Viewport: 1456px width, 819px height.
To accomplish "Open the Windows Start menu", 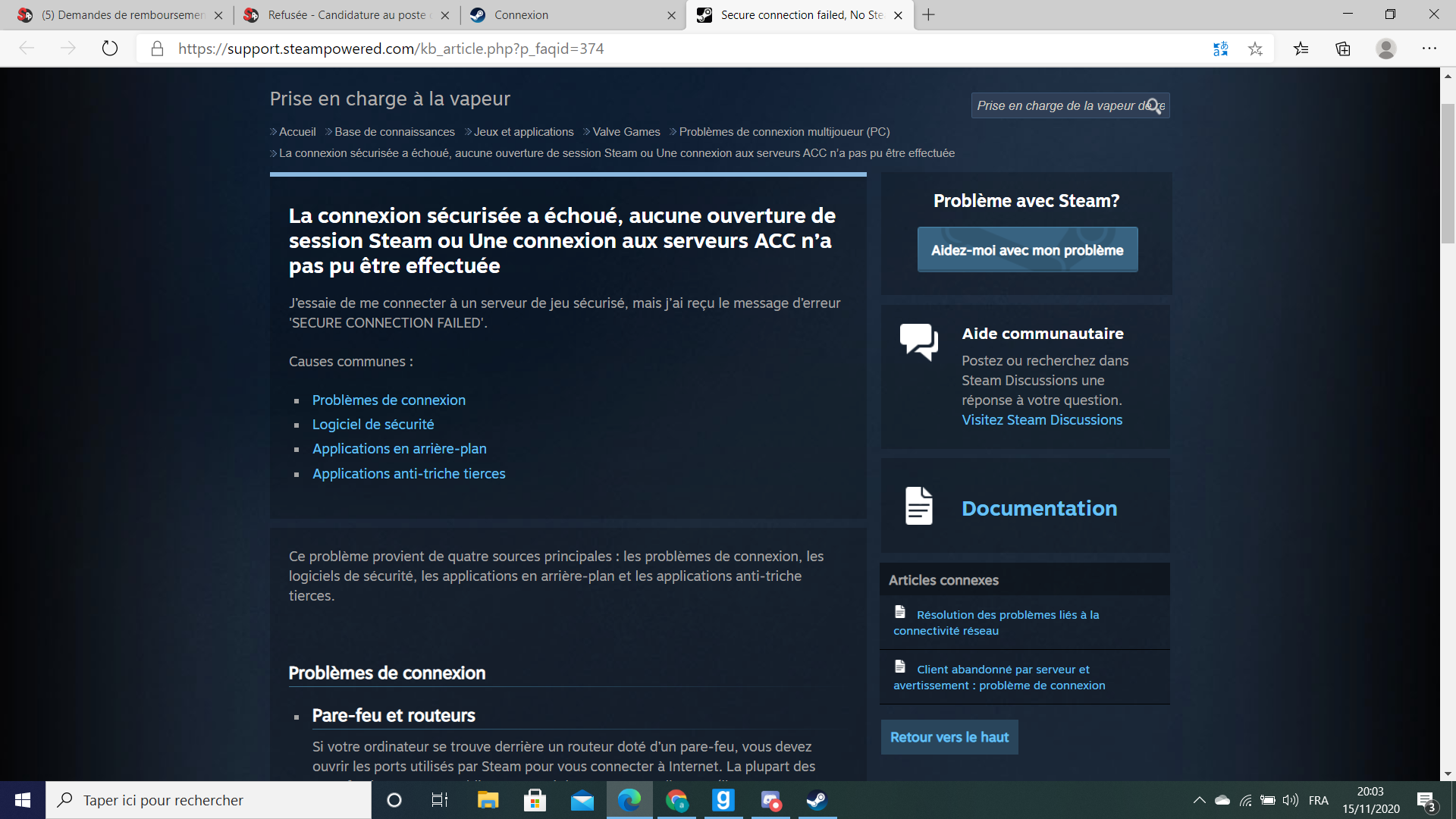I will pyautogui.click(x=23, y=800).
